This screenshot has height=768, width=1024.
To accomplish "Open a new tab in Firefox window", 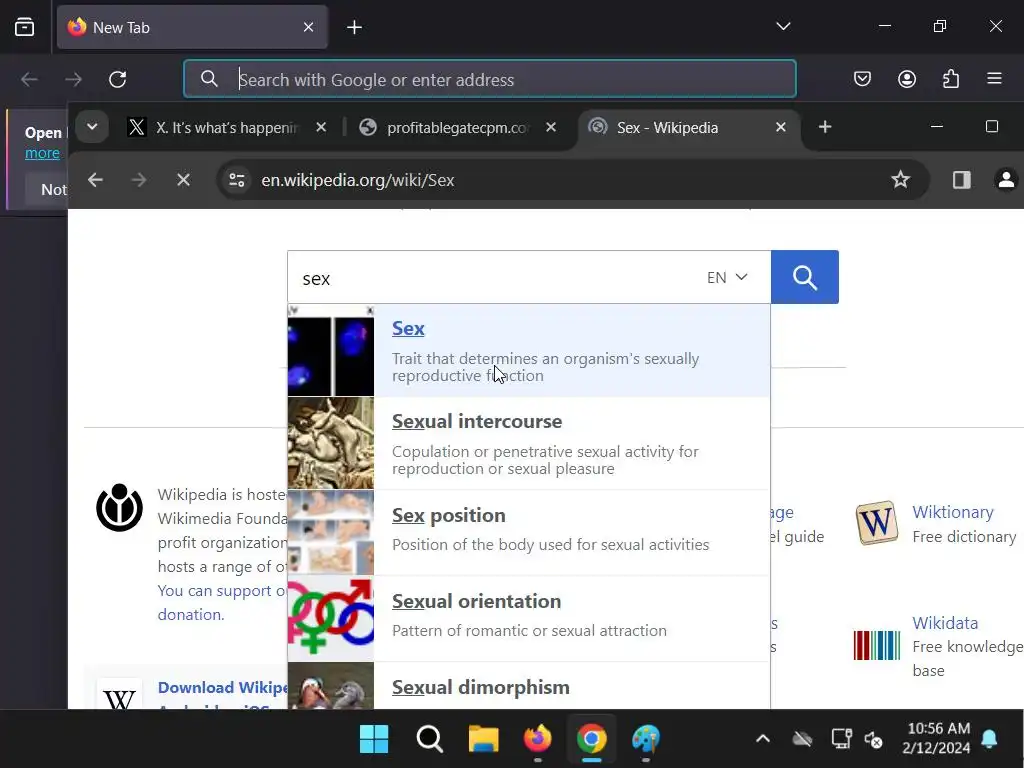I will tap(354, 27).
